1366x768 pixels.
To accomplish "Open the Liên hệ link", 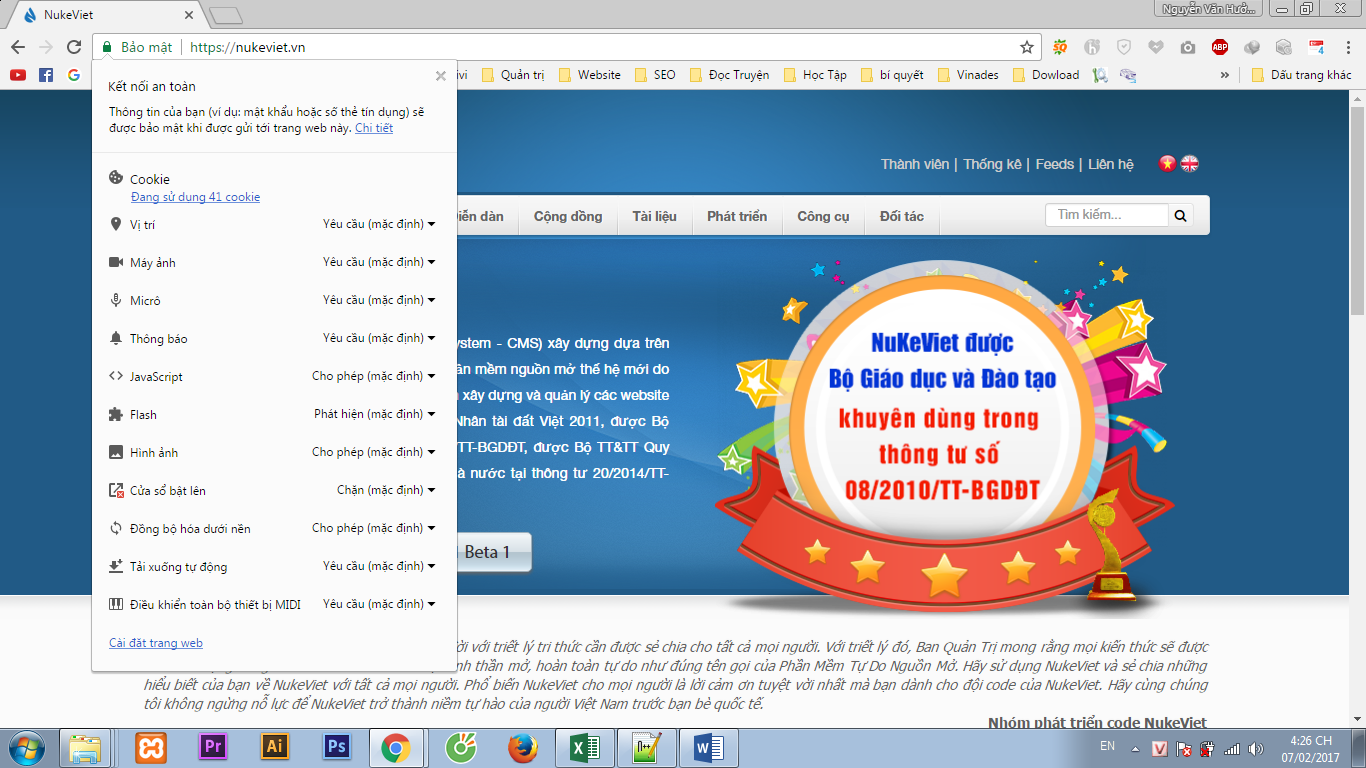I will tap(1111, 164).
